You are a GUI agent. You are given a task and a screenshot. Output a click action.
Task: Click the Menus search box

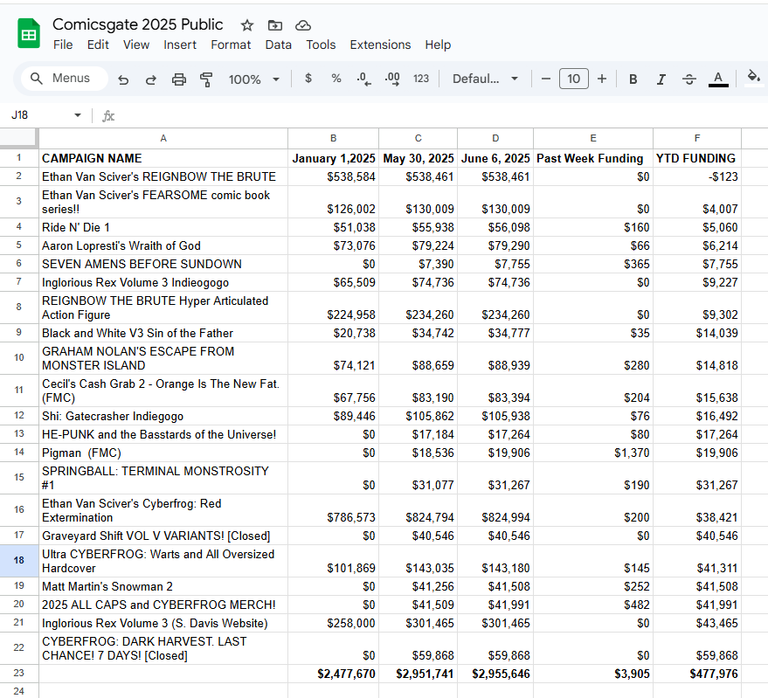point(65,78)
